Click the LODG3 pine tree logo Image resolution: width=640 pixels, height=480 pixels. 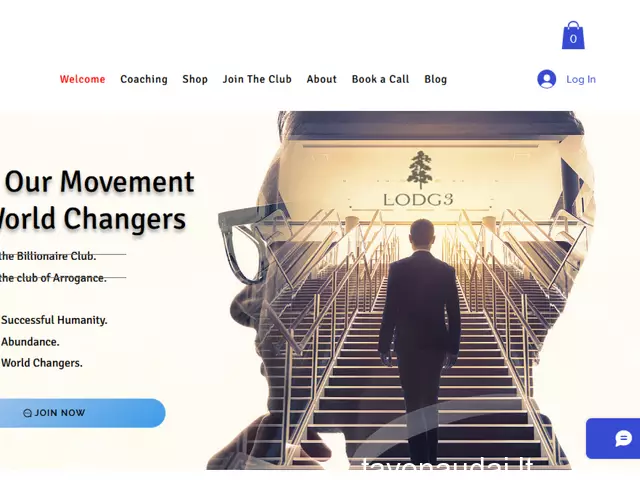click(419, 169)
